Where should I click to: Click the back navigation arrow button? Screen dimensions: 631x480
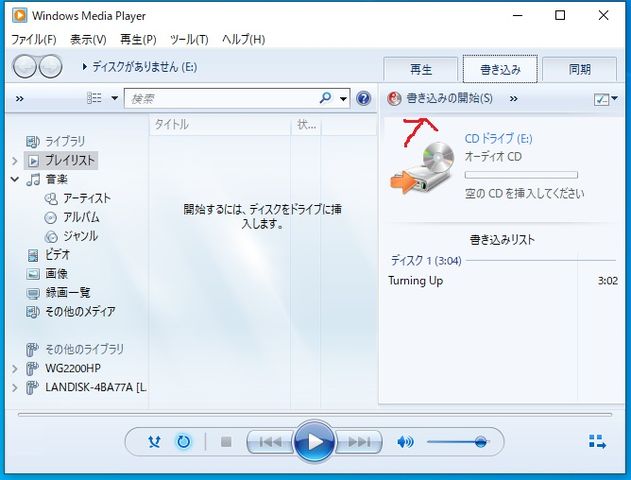point(25,66)
